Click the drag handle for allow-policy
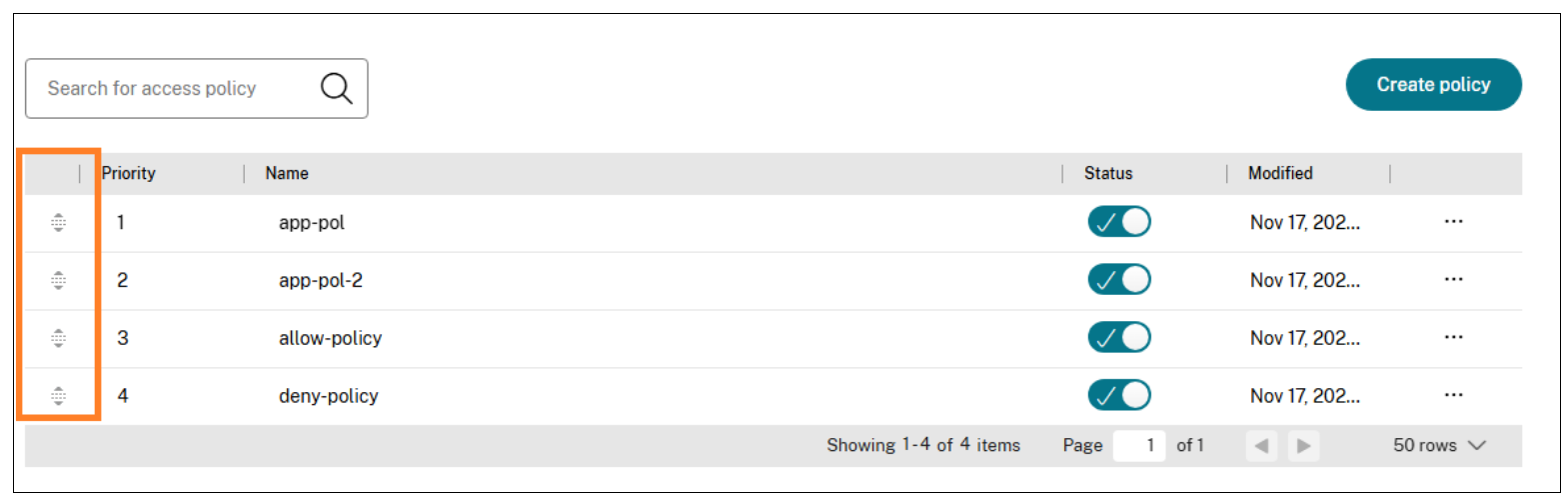The height and width of the screenshot is (503, 1568). 59,338
